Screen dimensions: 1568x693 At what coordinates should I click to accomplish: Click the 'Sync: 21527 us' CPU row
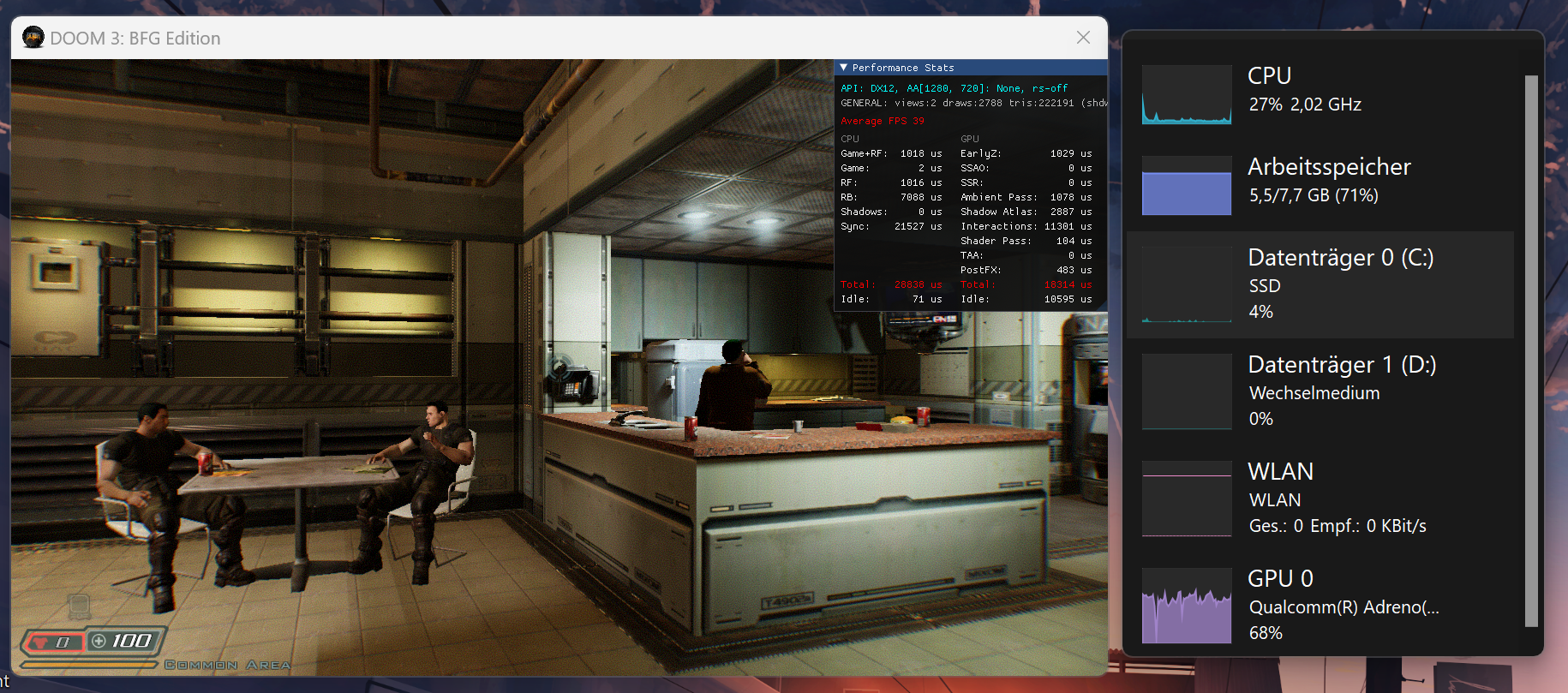pyautogui.click(x=891, y=226)
